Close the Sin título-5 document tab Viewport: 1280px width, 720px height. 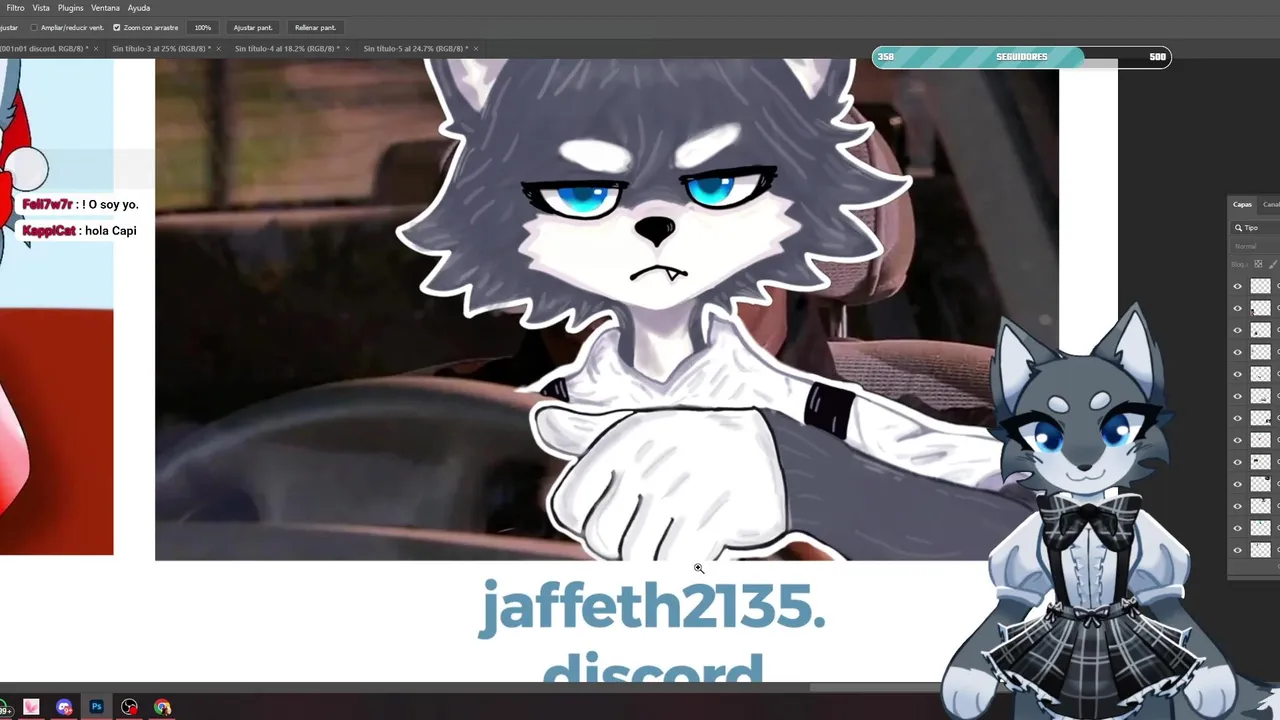476,48
